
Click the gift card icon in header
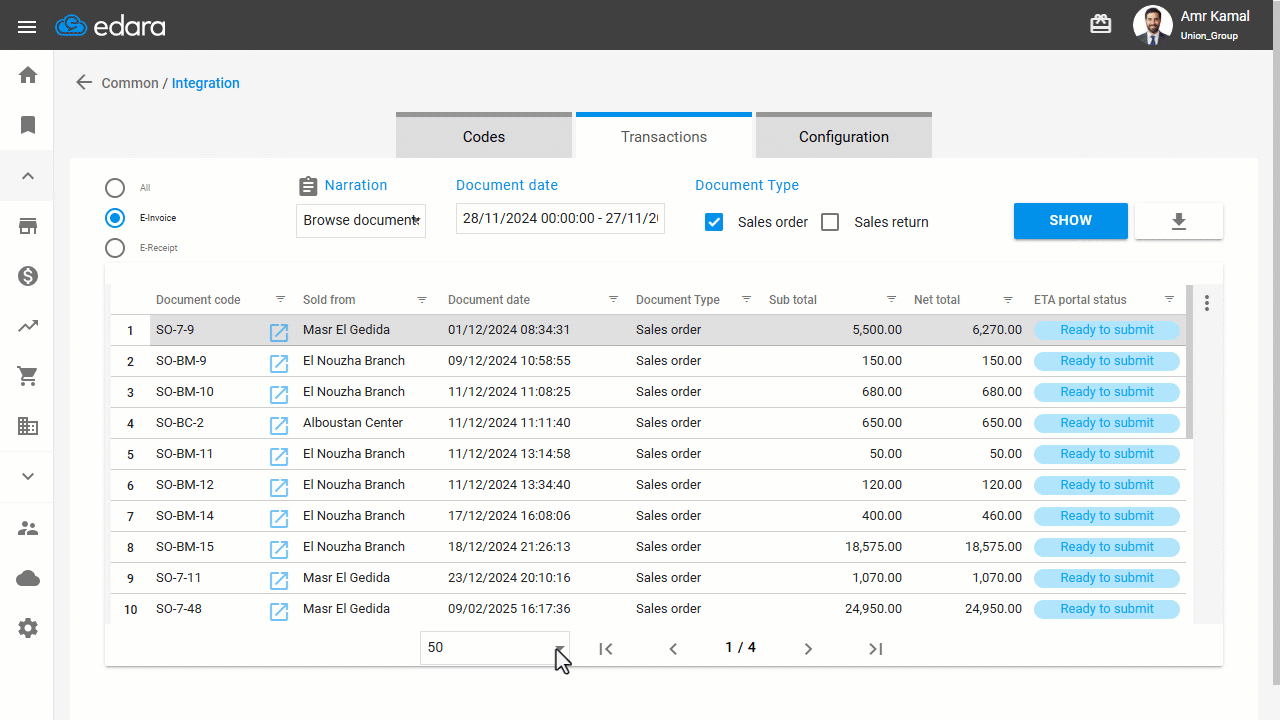pos(1101,25)
